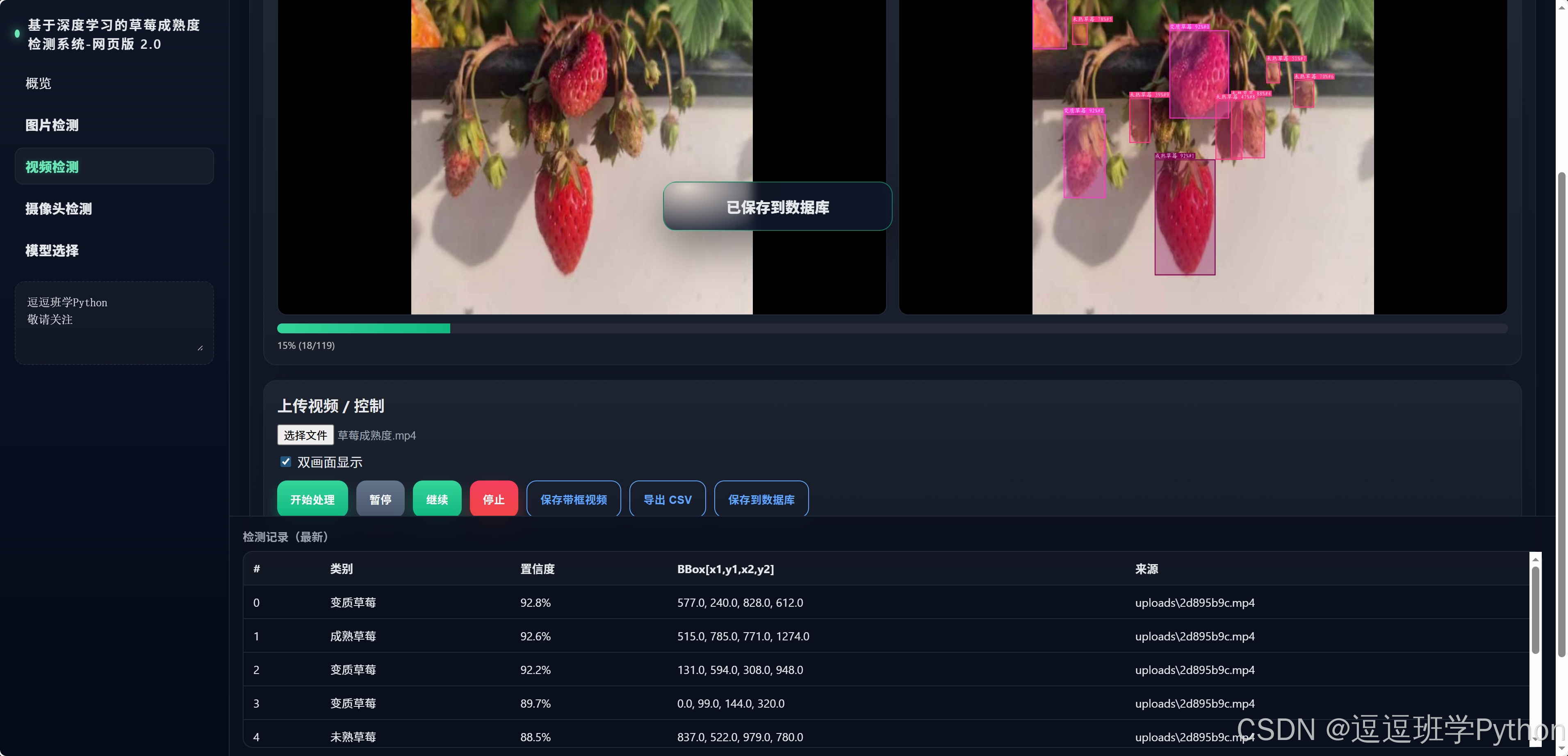The image size is (1568, 756).
Task: Resume with the 继续 button
Action: coord(436,499)
